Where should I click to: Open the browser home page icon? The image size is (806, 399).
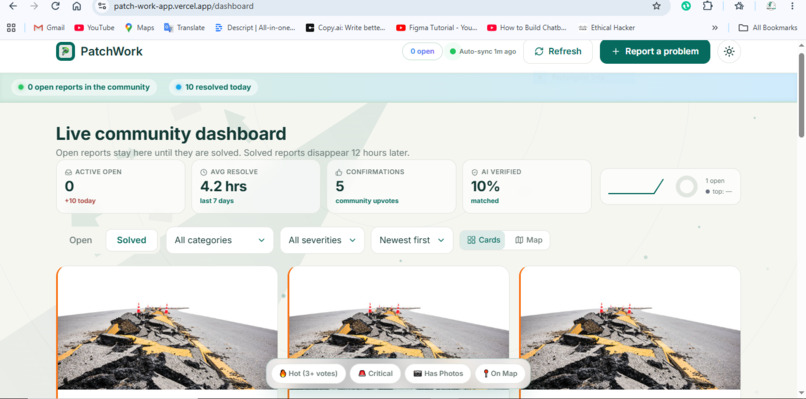click(x=77, y=6)
